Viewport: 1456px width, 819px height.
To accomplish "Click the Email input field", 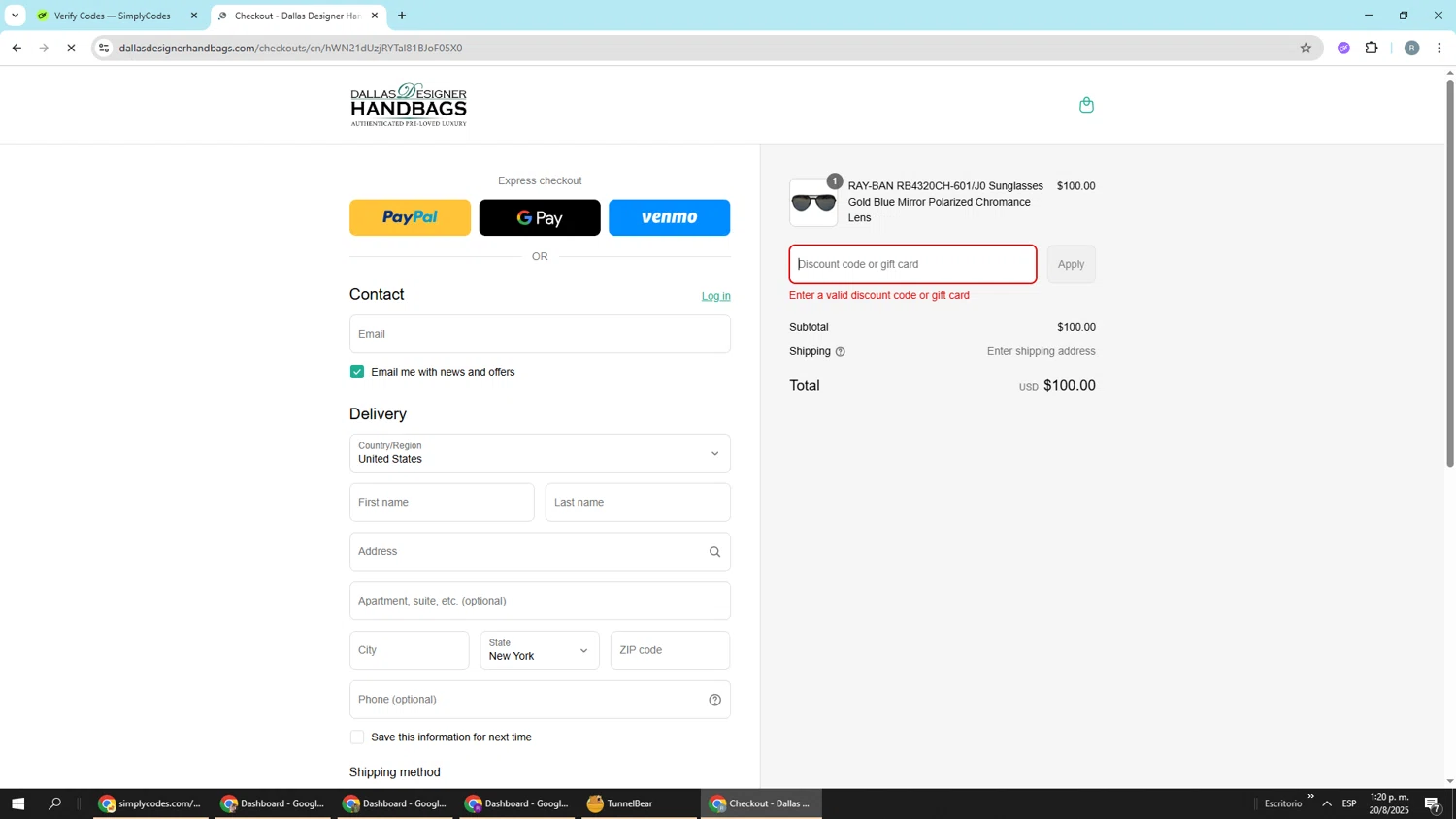I will (x=540, y=334).
